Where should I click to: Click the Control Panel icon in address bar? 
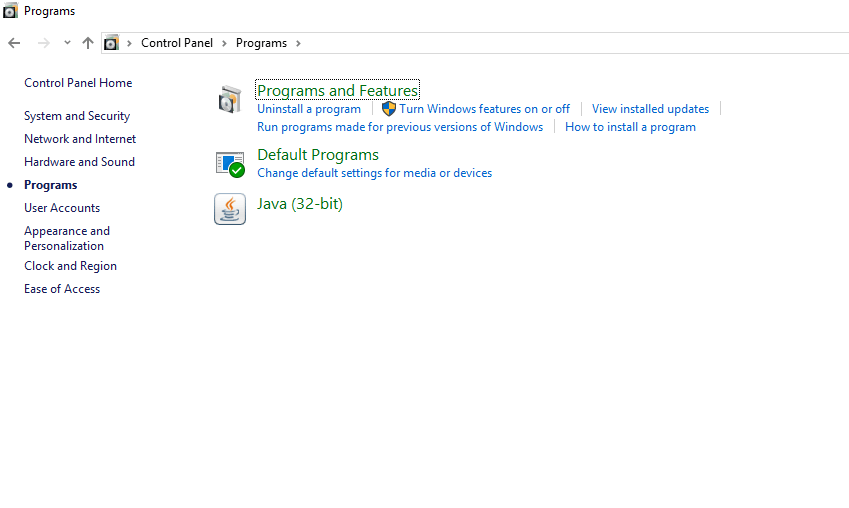111,43
